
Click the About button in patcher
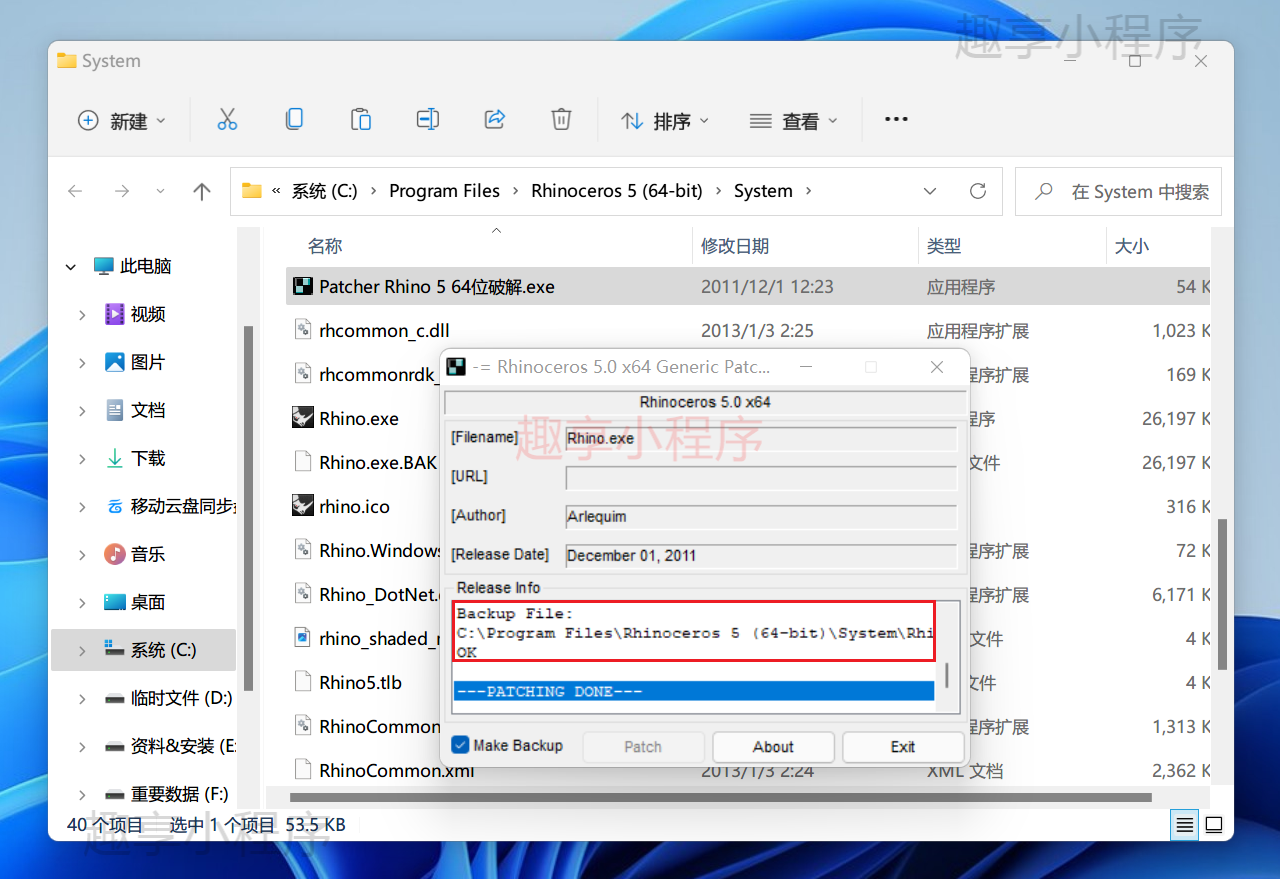[773, 747]
